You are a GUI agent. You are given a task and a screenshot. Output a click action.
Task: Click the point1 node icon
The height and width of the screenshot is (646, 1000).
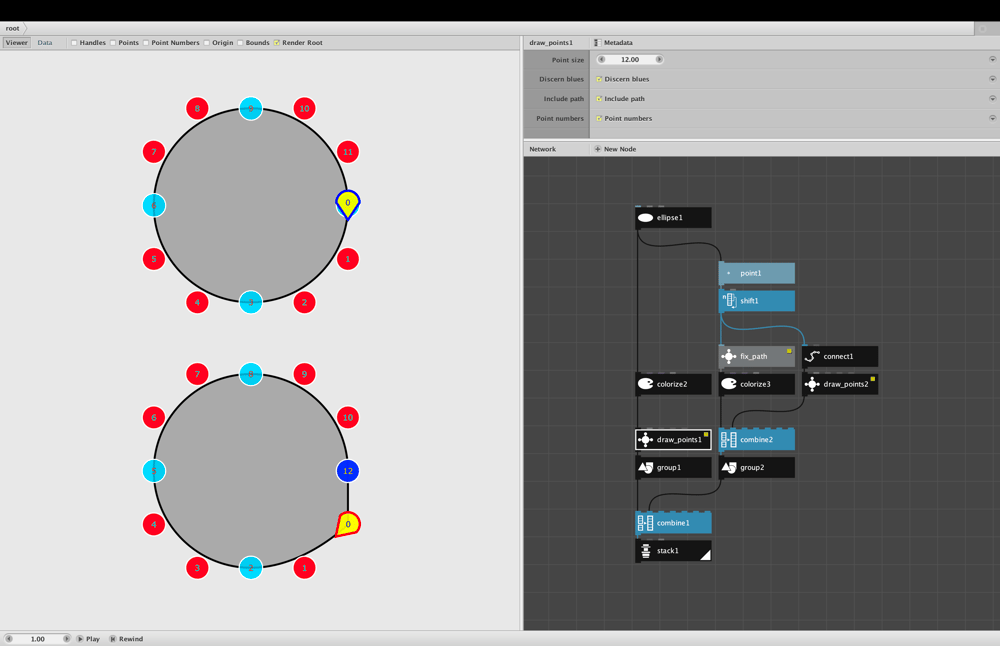[x=729, y=273]
